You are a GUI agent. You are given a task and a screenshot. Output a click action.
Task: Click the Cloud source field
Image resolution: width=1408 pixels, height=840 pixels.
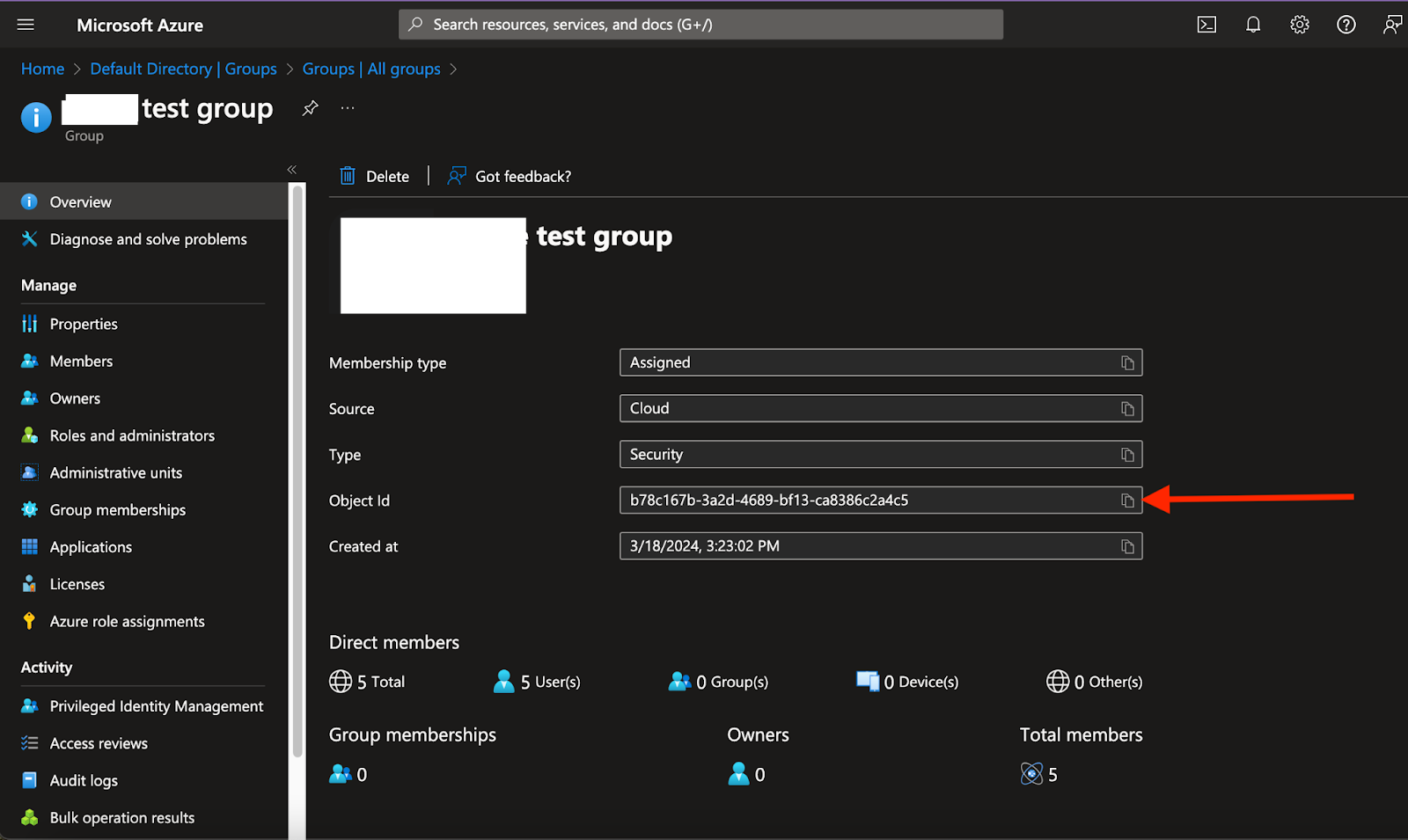pos(881,408)
